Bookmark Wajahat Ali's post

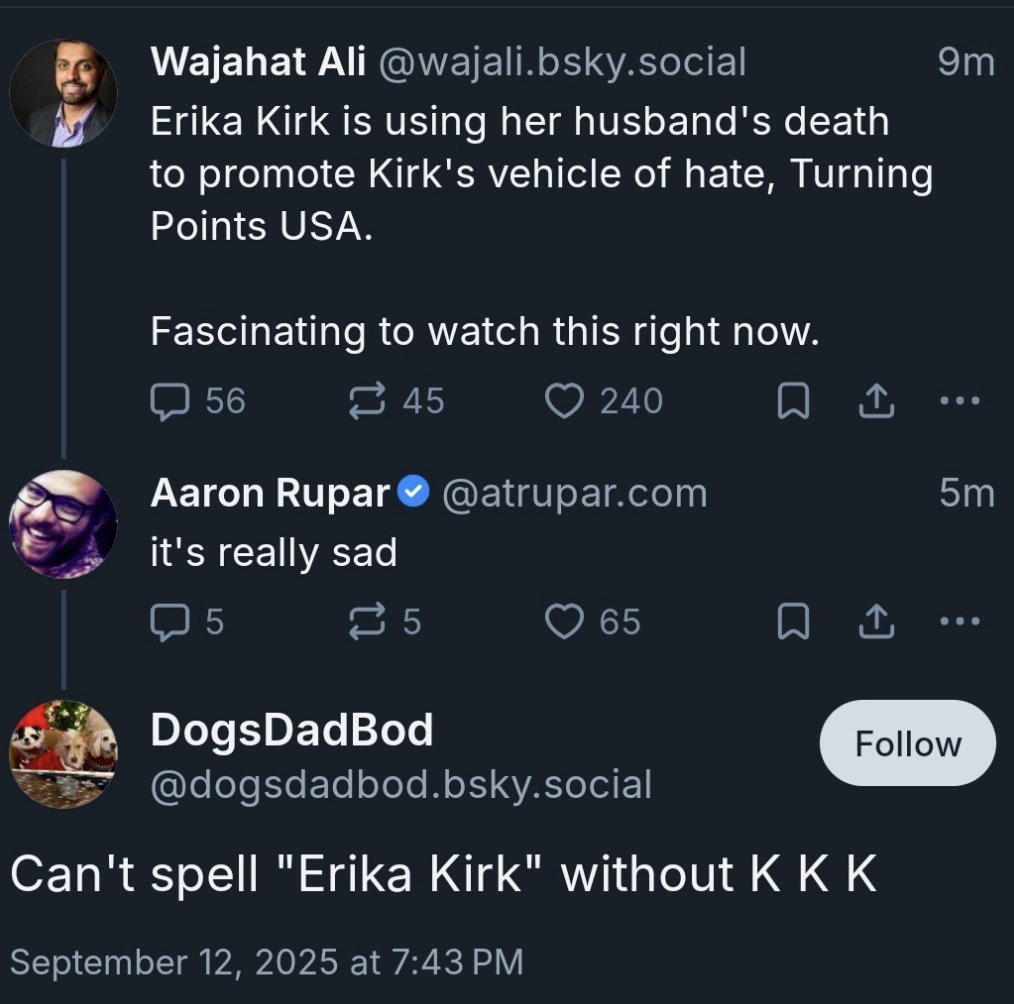(x=792, y=402)
